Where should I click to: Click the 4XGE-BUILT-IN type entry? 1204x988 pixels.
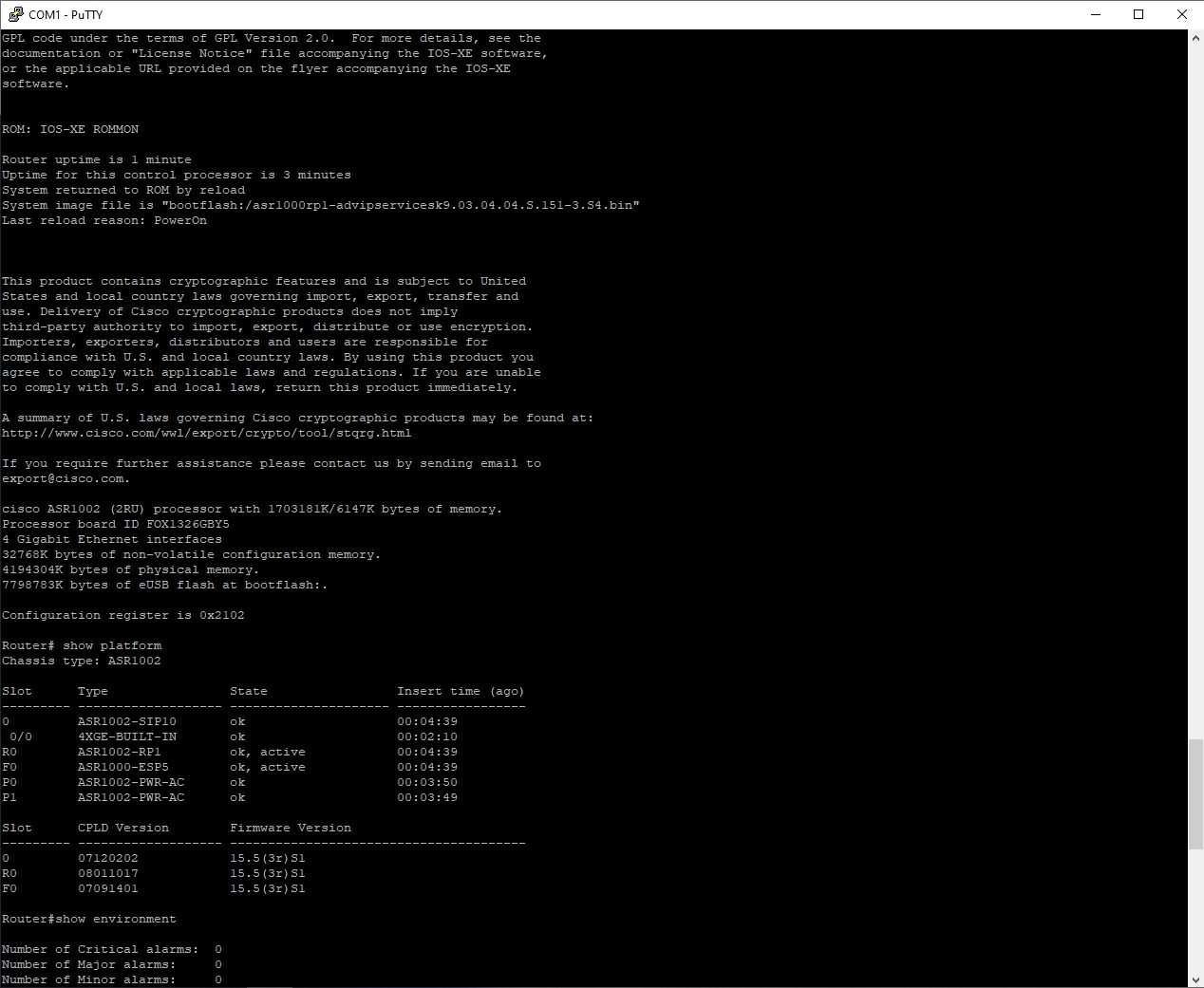click(127, 736)
